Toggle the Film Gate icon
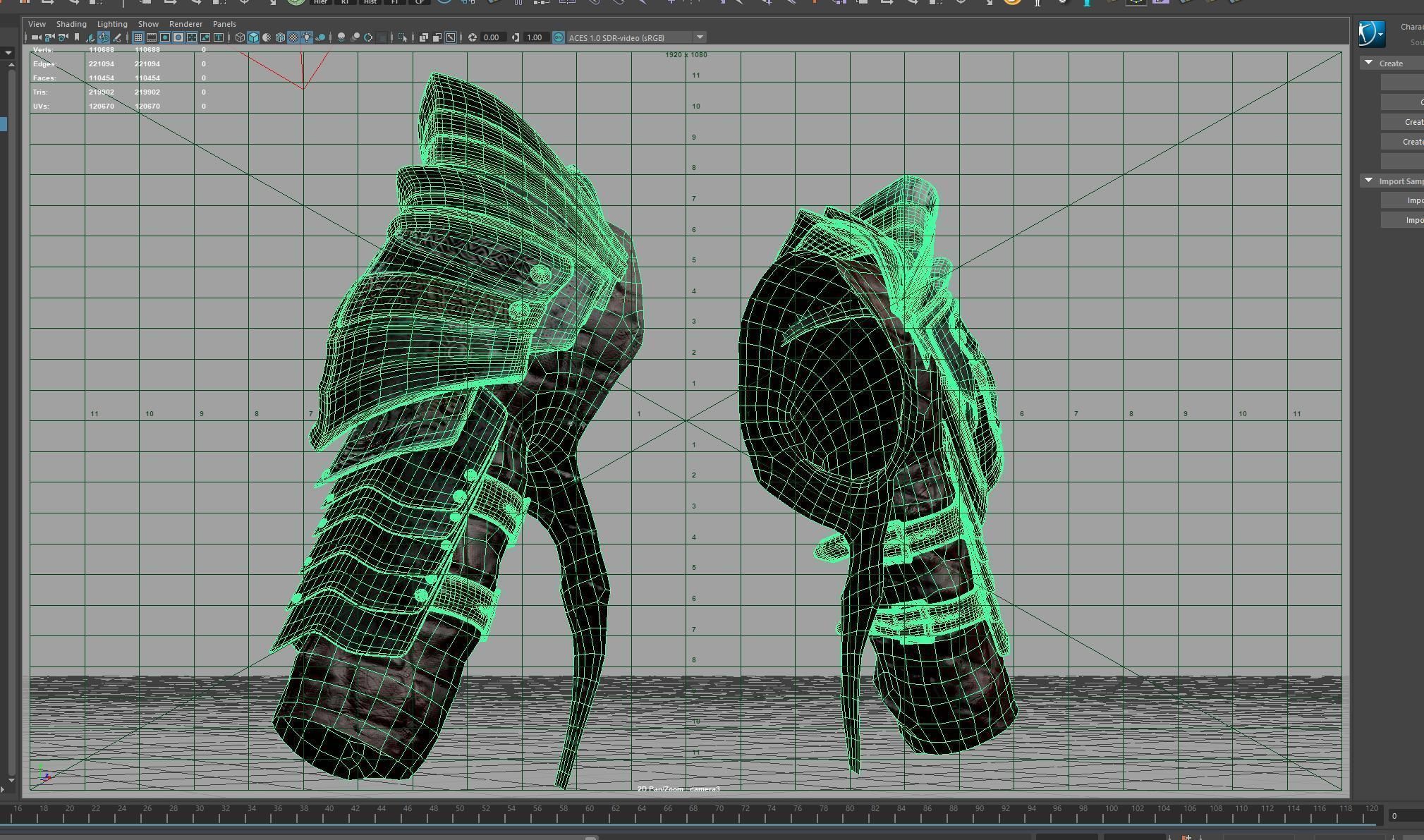Screen dimensions: 1424x840 tap(151, 37)
